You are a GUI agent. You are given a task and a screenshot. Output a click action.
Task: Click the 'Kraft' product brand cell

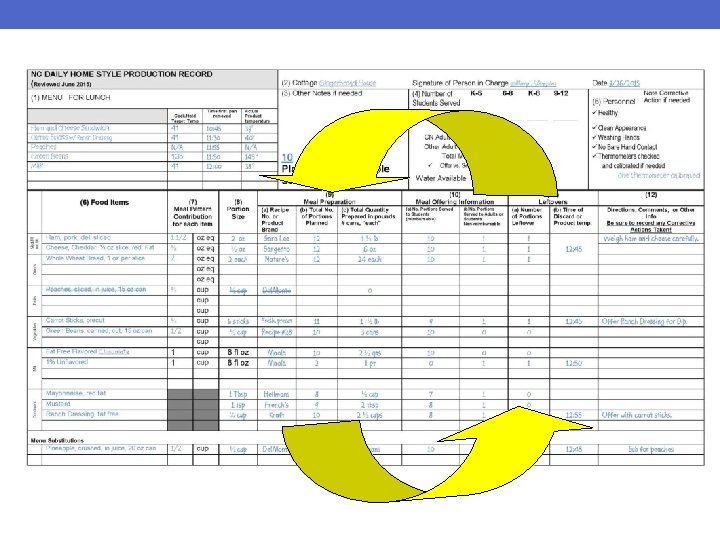(276, 415)
